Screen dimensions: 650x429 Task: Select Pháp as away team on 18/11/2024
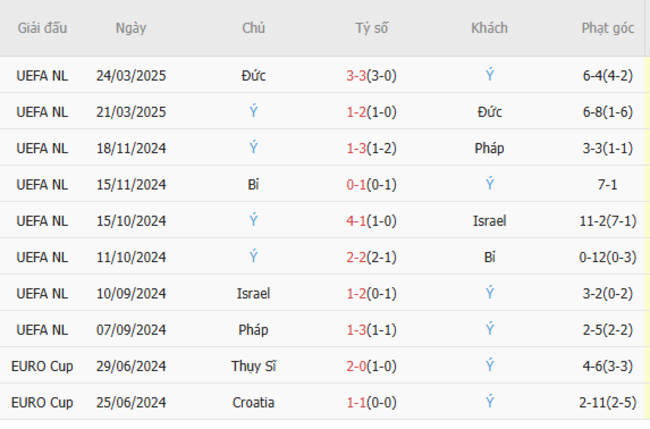pyautogui.click(x=489, y=148)
